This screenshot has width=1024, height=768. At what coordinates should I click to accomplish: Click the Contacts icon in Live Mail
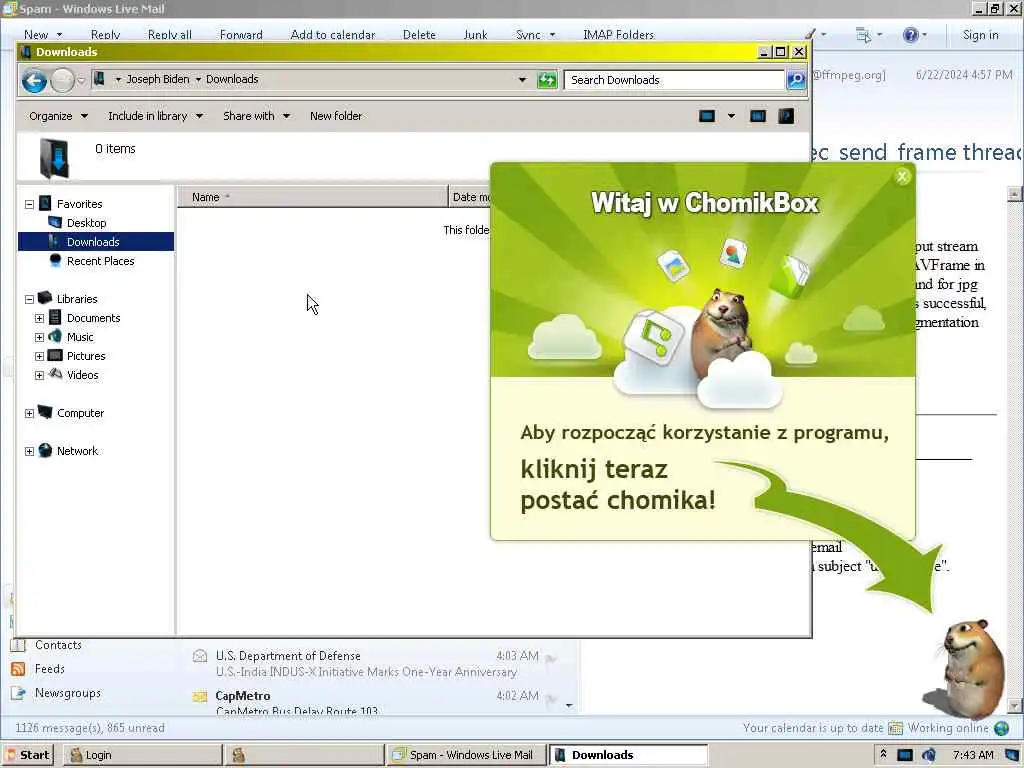point(18,645)
